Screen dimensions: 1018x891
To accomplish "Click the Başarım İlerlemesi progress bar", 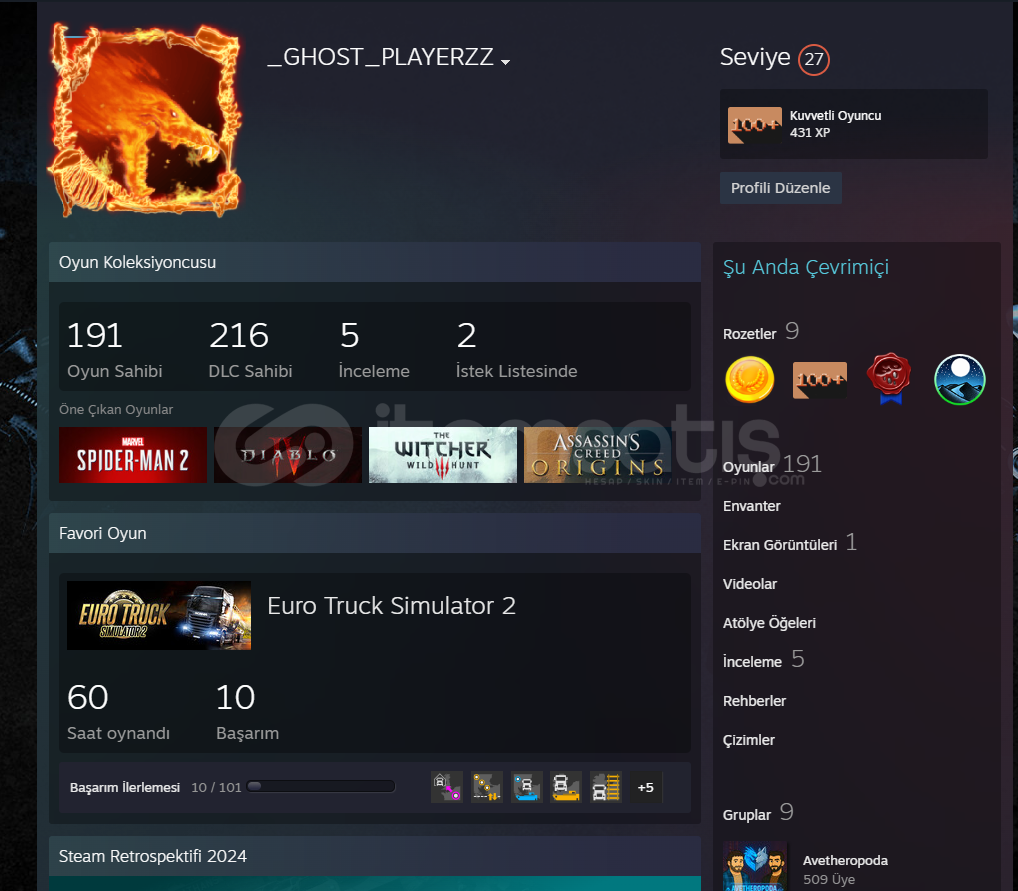I will [321, 786].
